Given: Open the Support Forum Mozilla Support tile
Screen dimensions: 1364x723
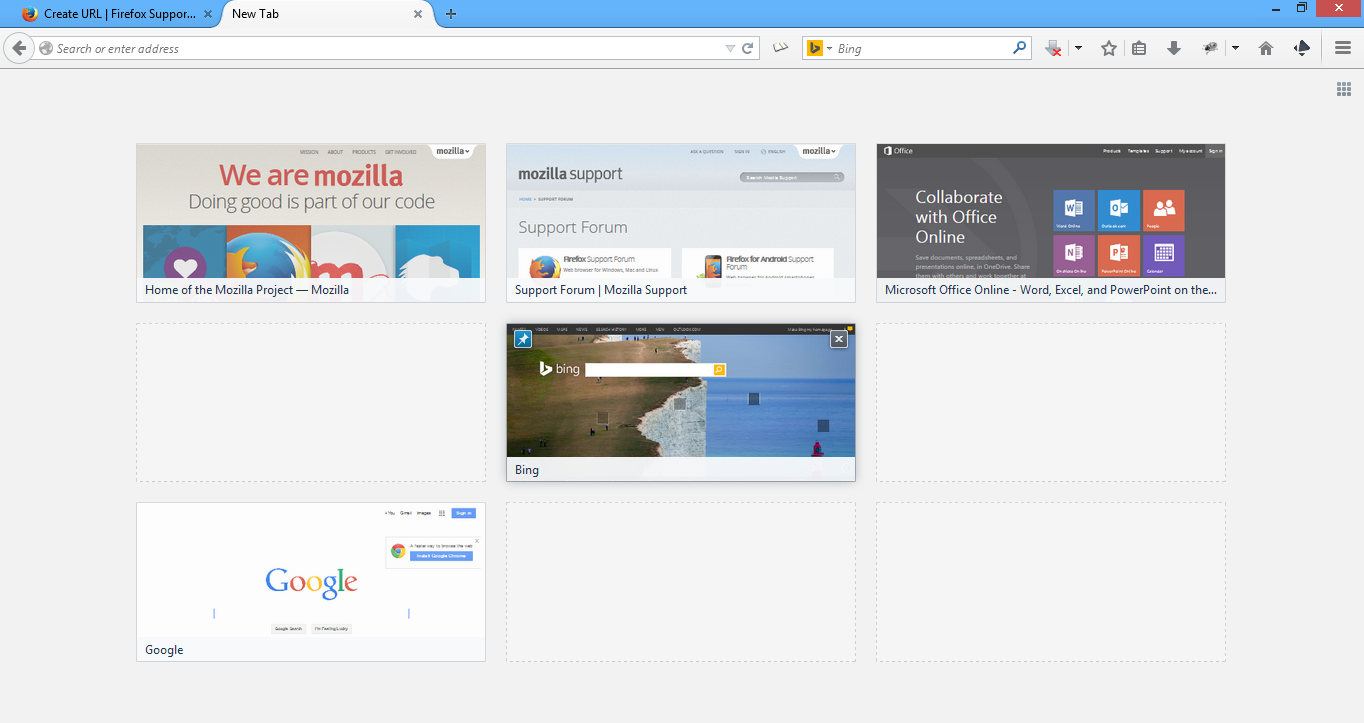Looking at the screenshot, I should (681, 223).
